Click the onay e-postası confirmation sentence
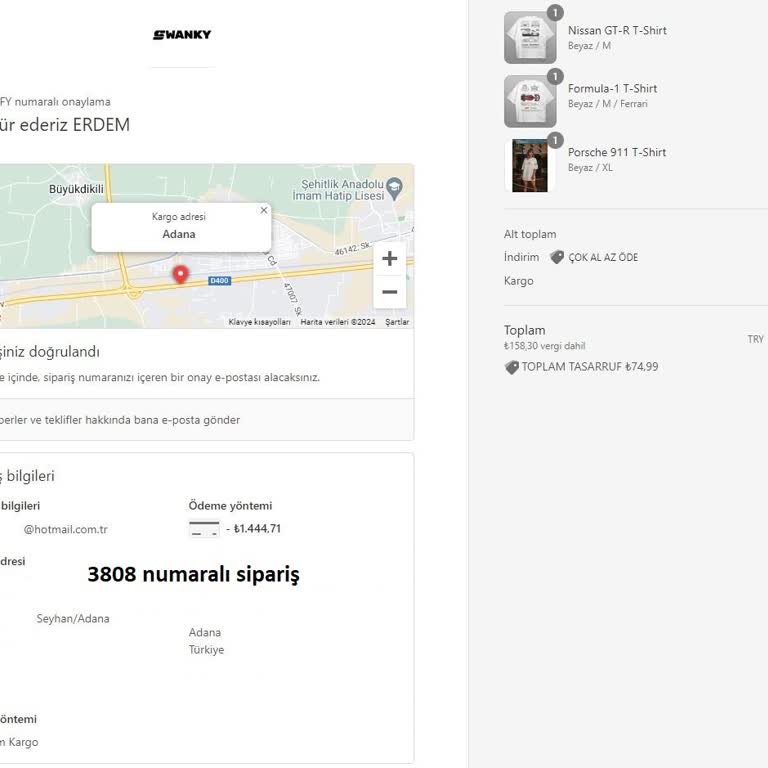Viewport: 768px width, 768px height. pos(160,378)
